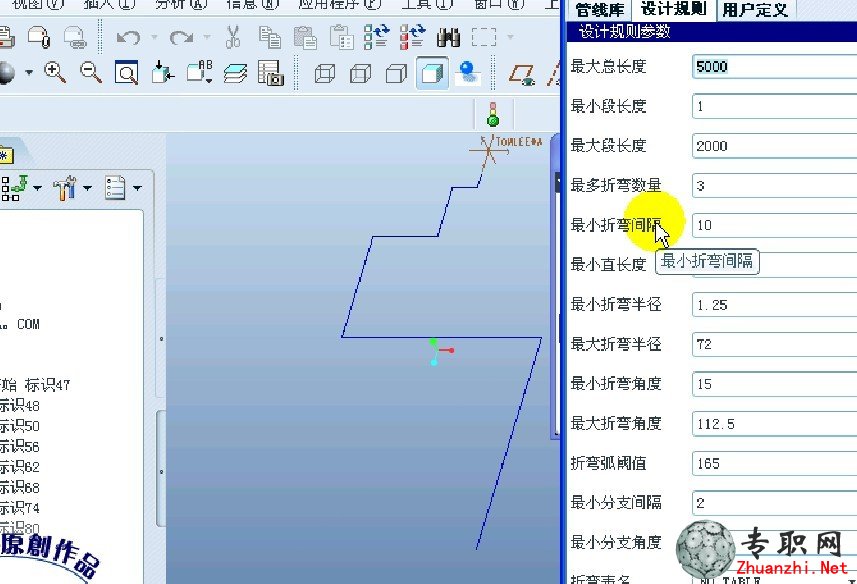Click the 最小折弯半径 field showing 1.25
This screenshot has height=584, width=857.
point(774,305)
